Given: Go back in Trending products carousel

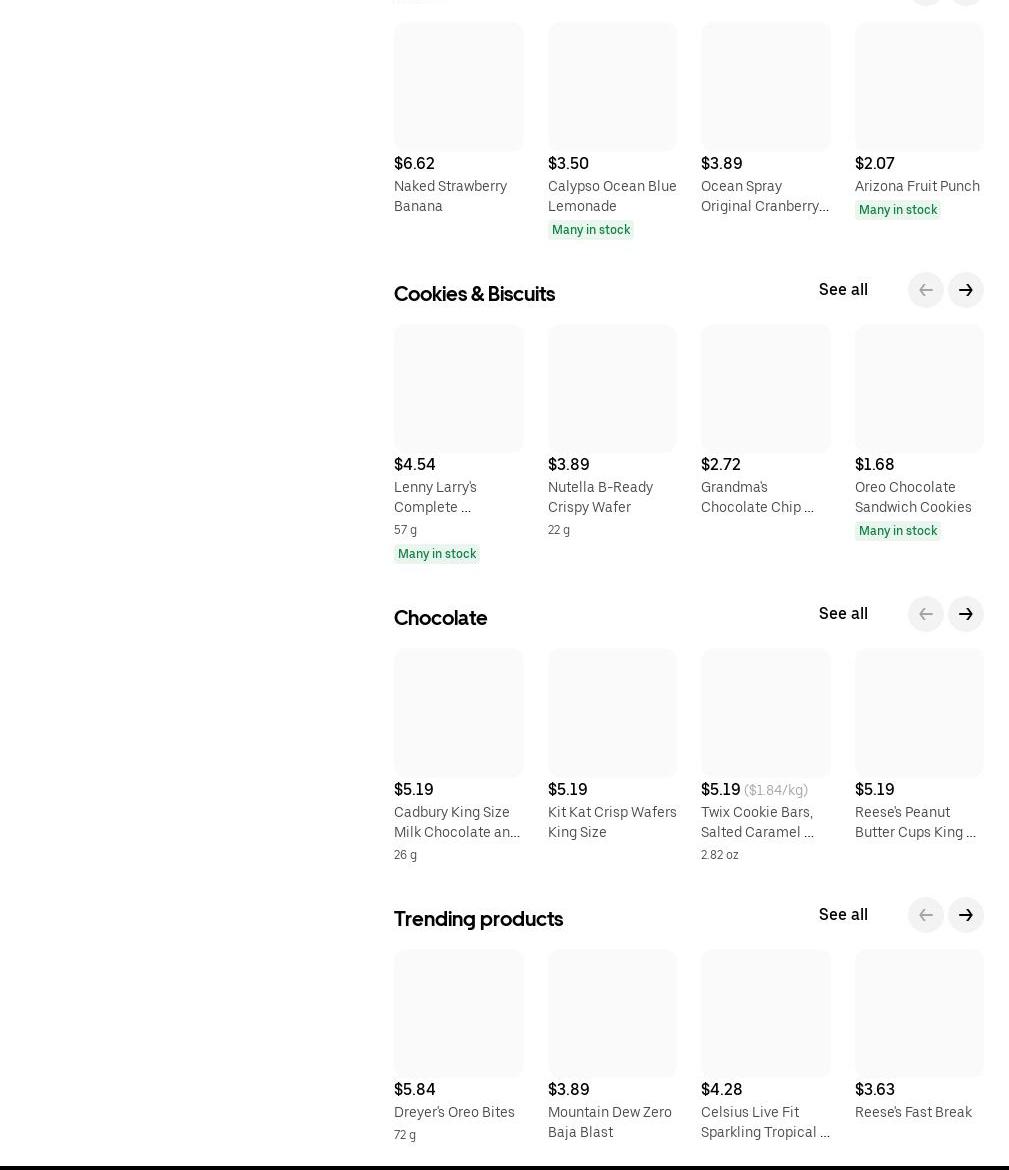Looking at the screenshot, I should click(x=925, y=915).
